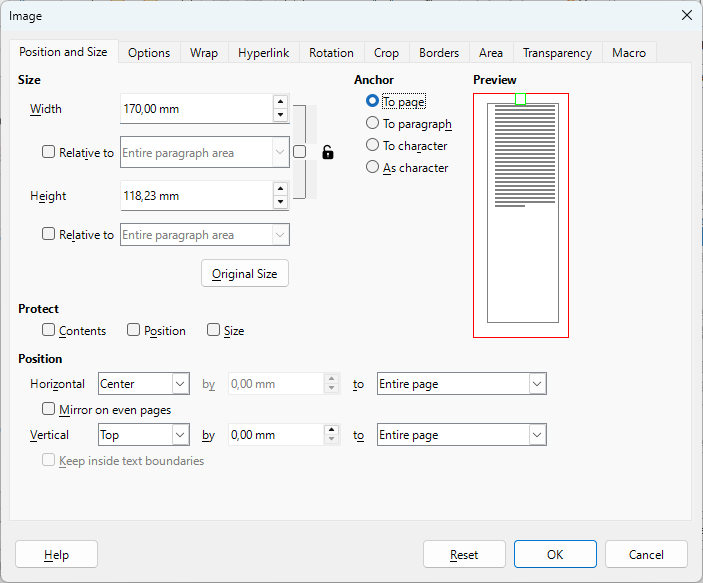Increase vertical offset with up arrow

(x=331, y=430)
